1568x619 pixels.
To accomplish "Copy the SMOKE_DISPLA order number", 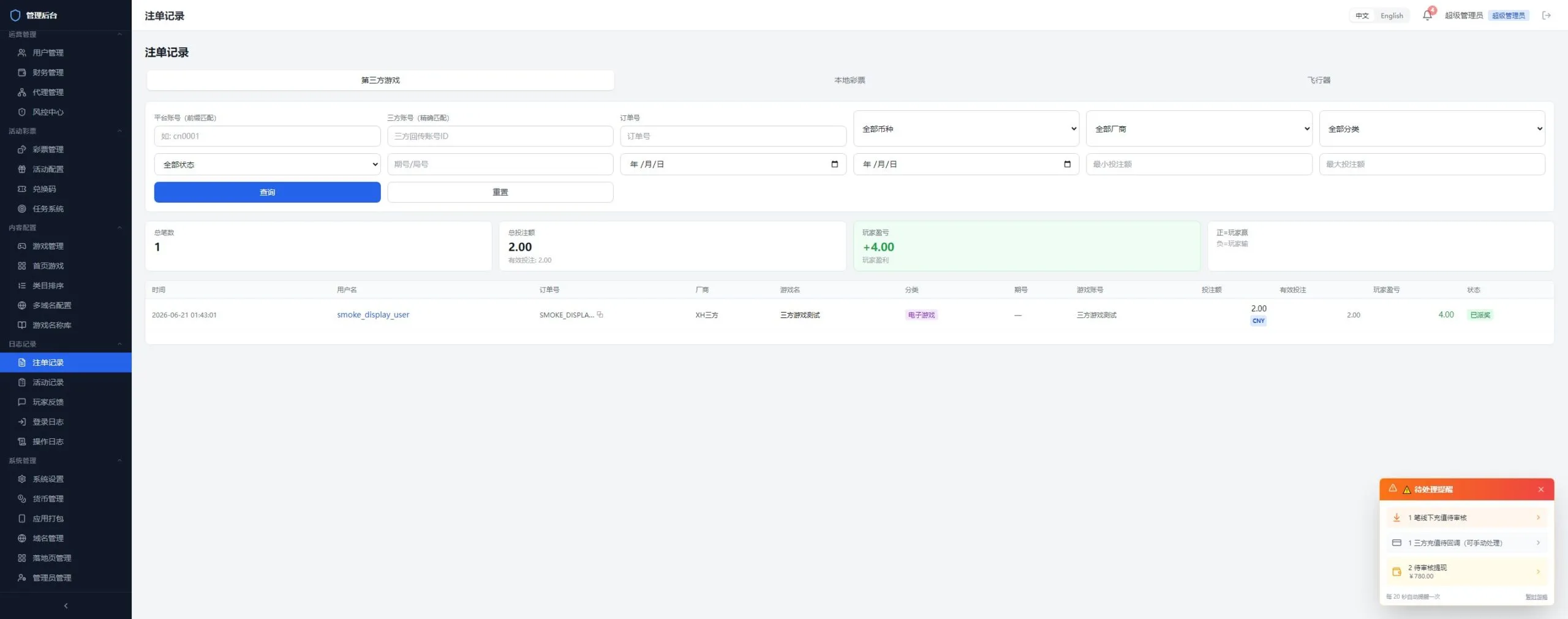I will [x=600, y=315].
